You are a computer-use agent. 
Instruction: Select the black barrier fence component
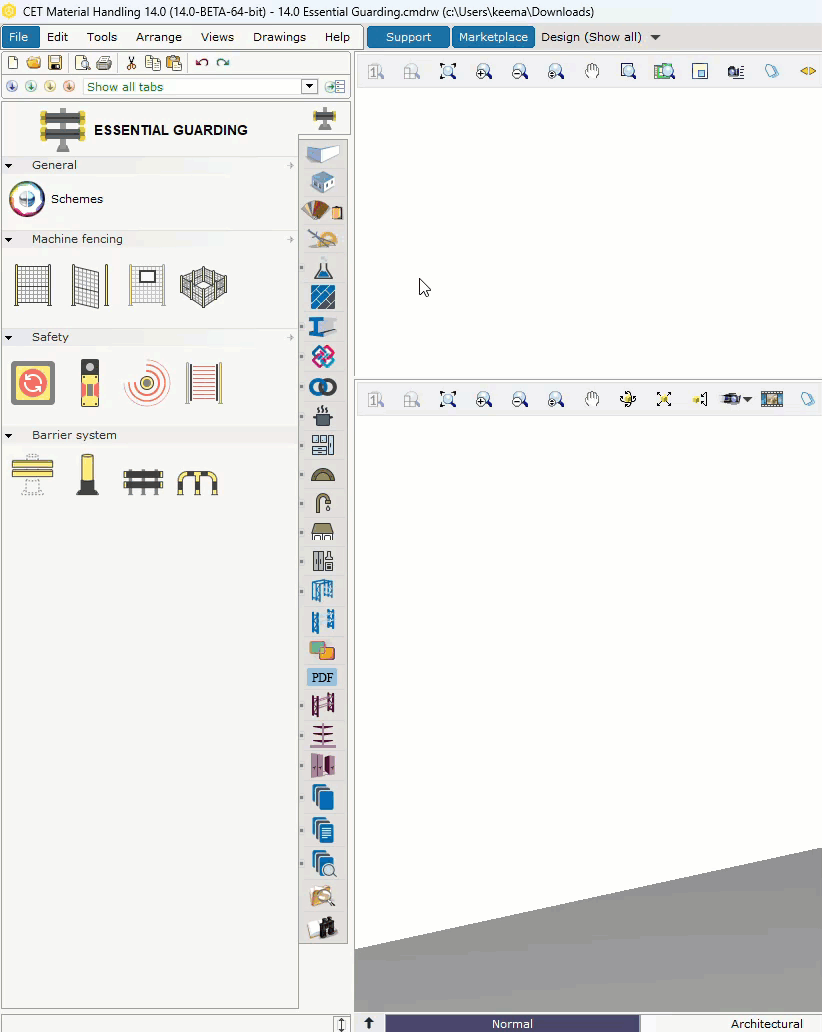point(143,482)
